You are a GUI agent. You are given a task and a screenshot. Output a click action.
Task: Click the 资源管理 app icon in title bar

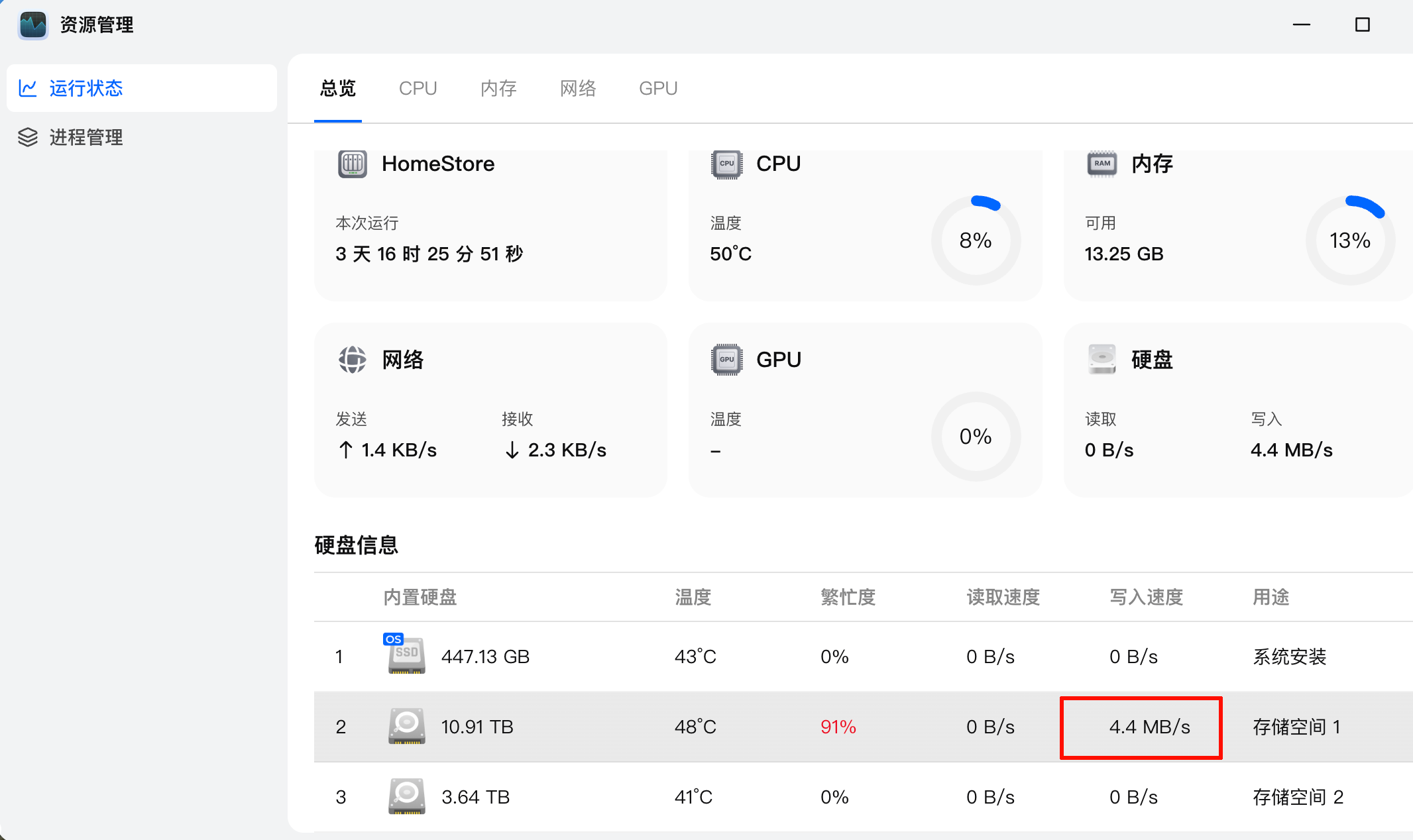click(x=32, y=25)
